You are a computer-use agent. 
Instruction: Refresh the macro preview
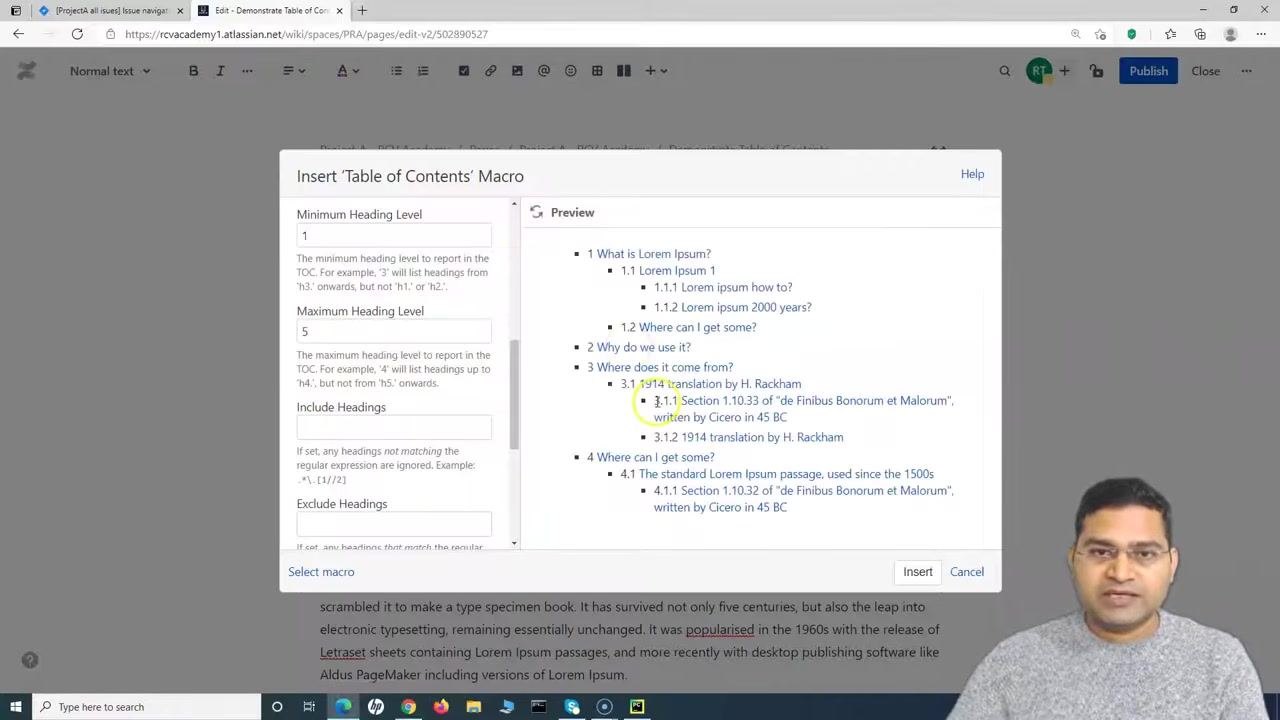point(537,212)
